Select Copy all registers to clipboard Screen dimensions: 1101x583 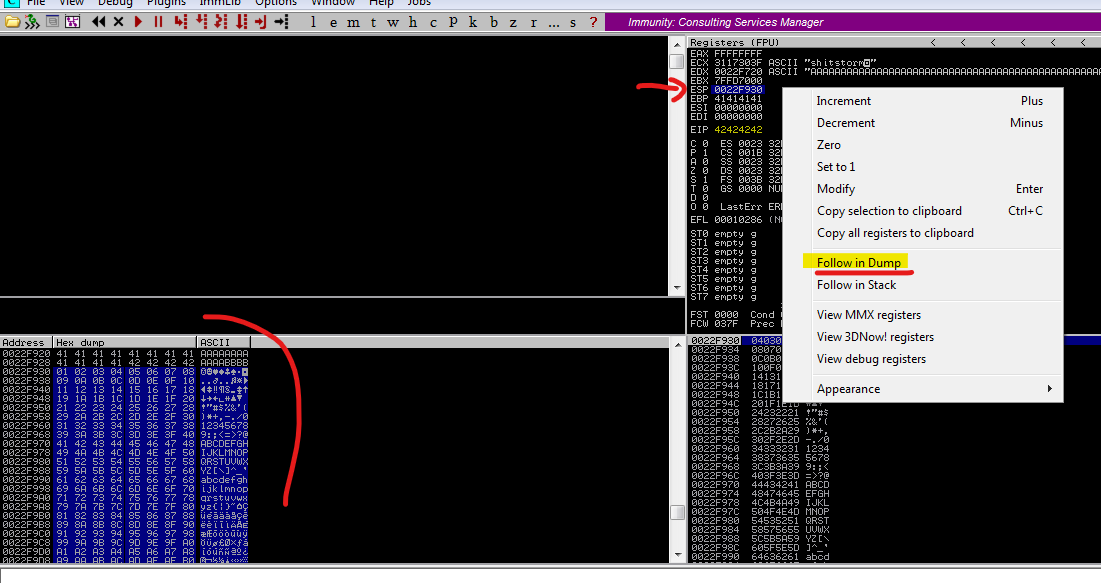(x=923, y=233)
